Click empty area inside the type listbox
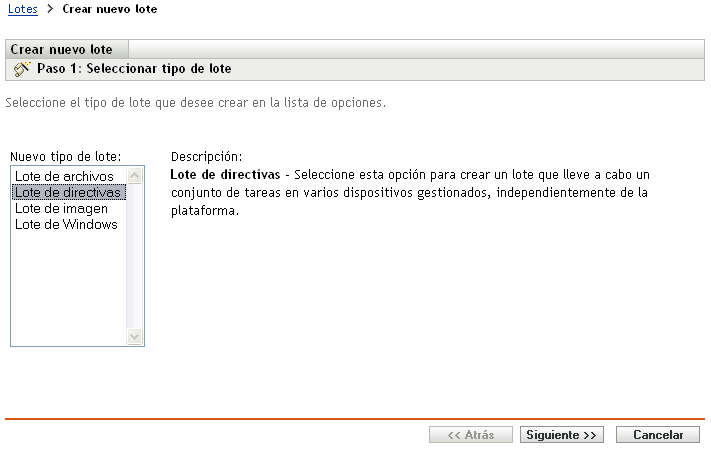 click(68, 290)
